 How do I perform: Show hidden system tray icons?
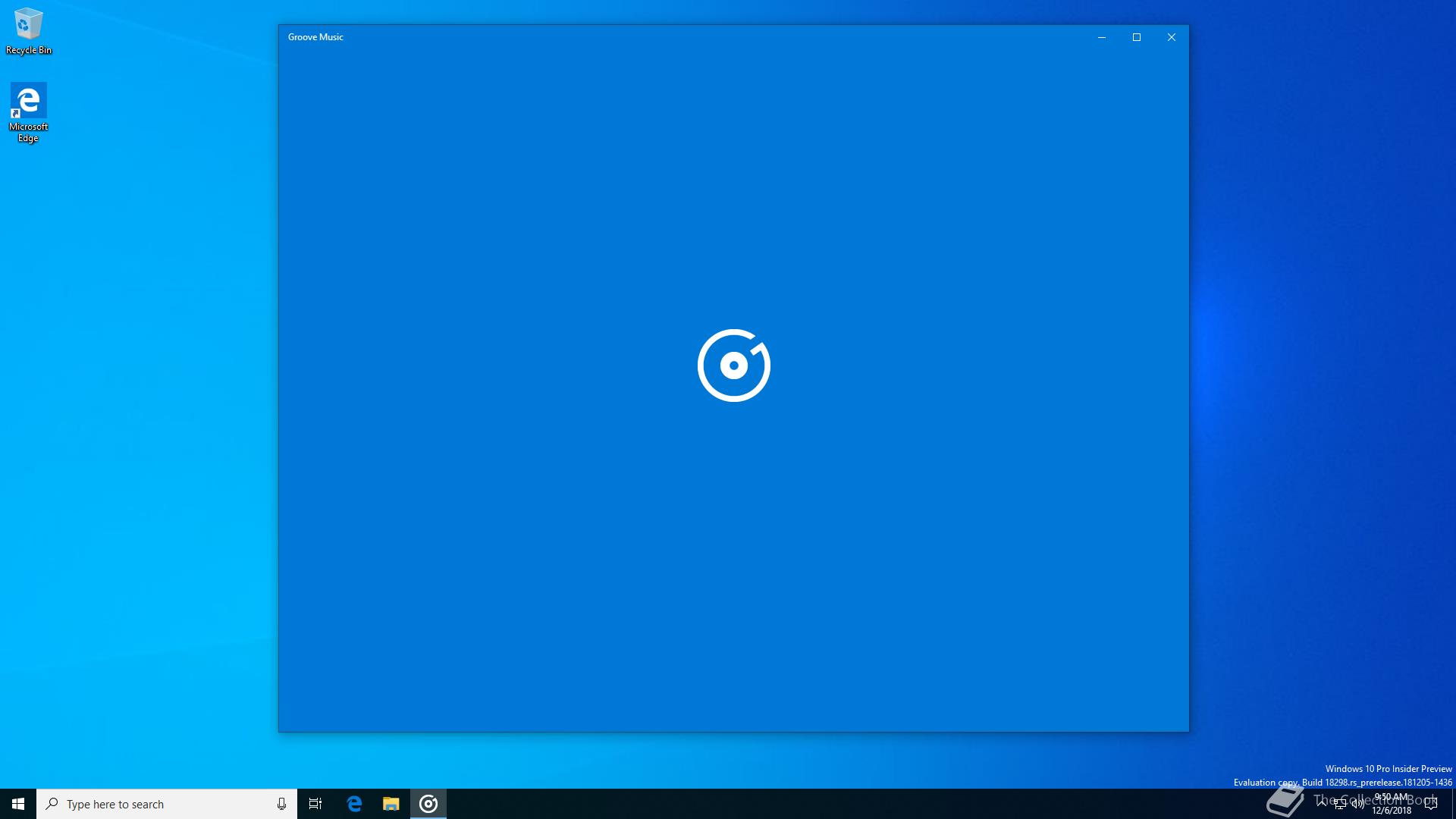tap(1322, 804)
